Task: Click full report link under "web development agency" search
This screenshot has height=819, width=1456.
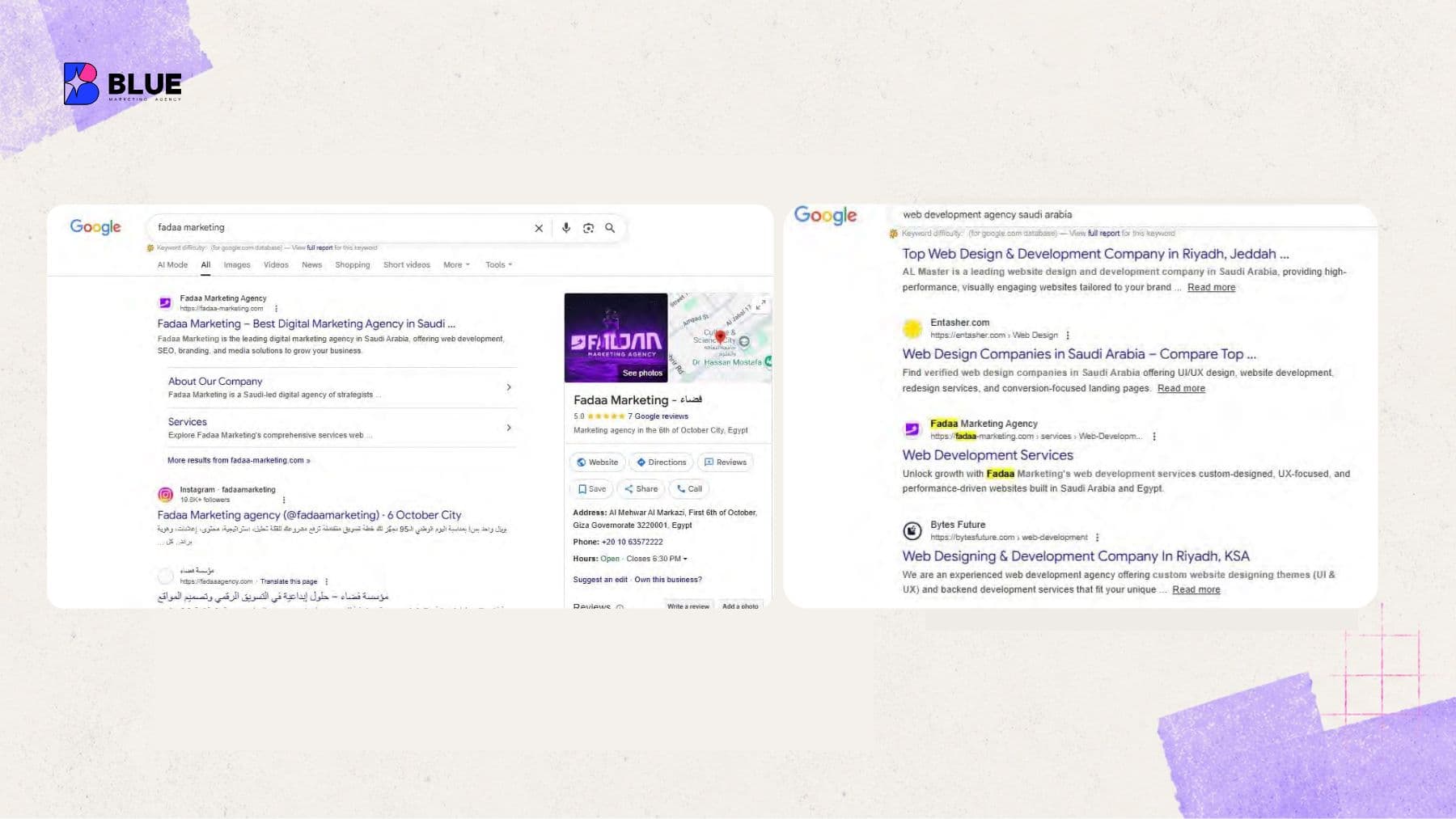Action: [1103, 234]
